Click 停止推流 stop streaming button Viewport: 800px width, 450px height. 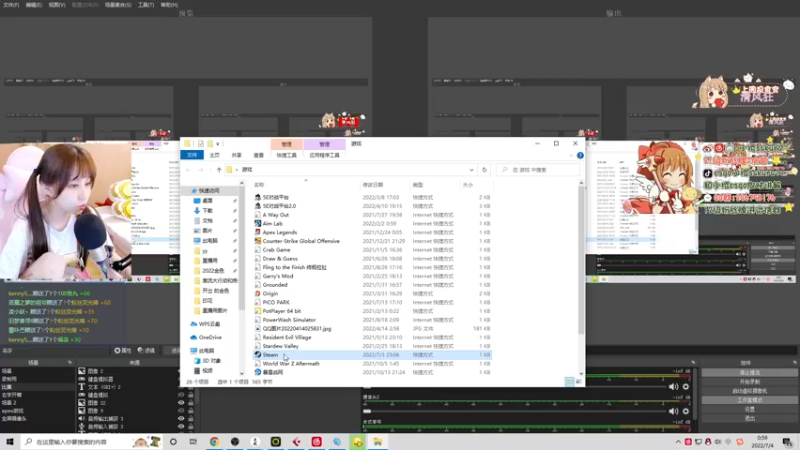[x=749, y=372]
